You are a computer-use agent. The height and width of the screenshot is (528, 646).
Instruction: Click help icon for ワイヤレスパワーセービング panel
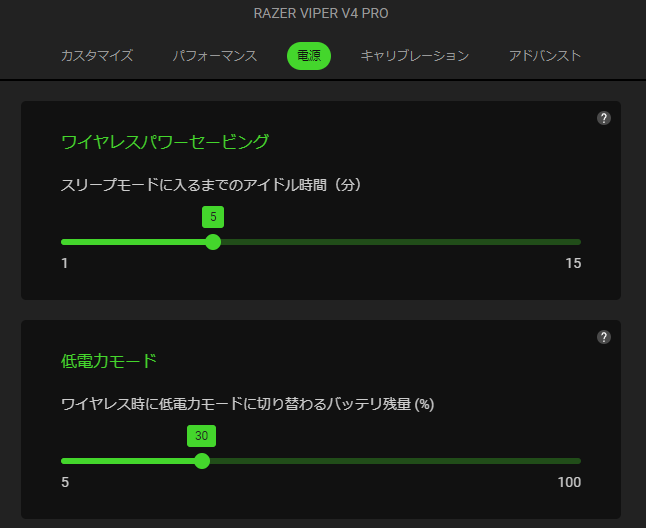pyautogui.click(x=604, y=118)
